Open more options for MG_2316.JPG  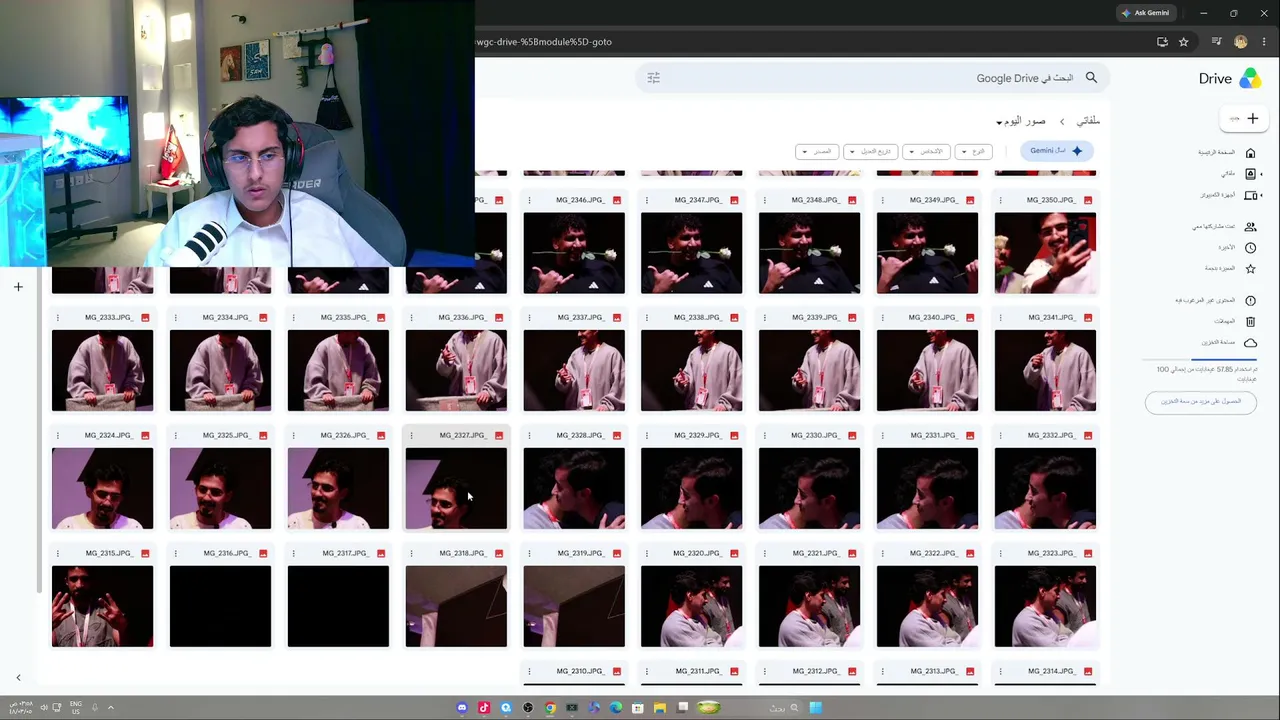pyautogui.click(x=175, y=554)
